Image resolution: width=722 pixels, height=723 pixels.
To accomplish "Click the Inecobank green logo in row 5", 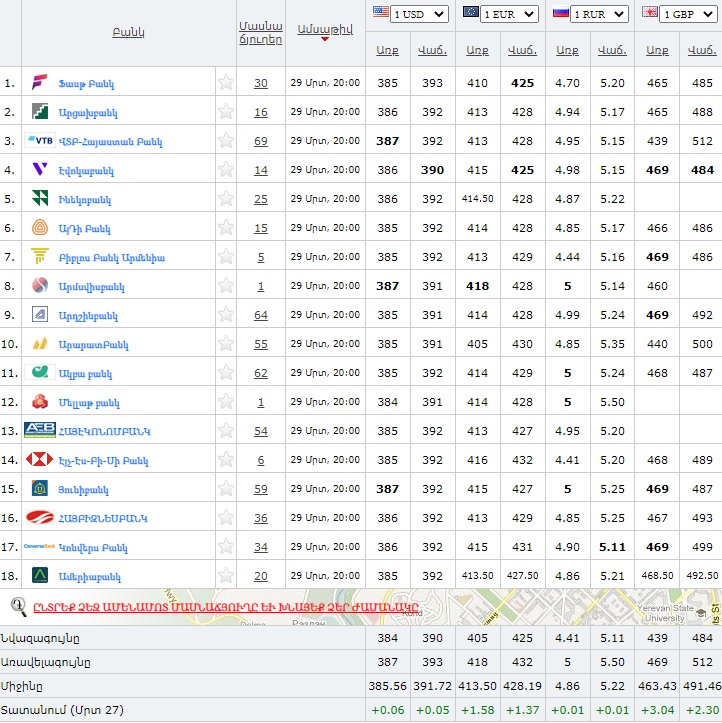I will coord(40,198).
